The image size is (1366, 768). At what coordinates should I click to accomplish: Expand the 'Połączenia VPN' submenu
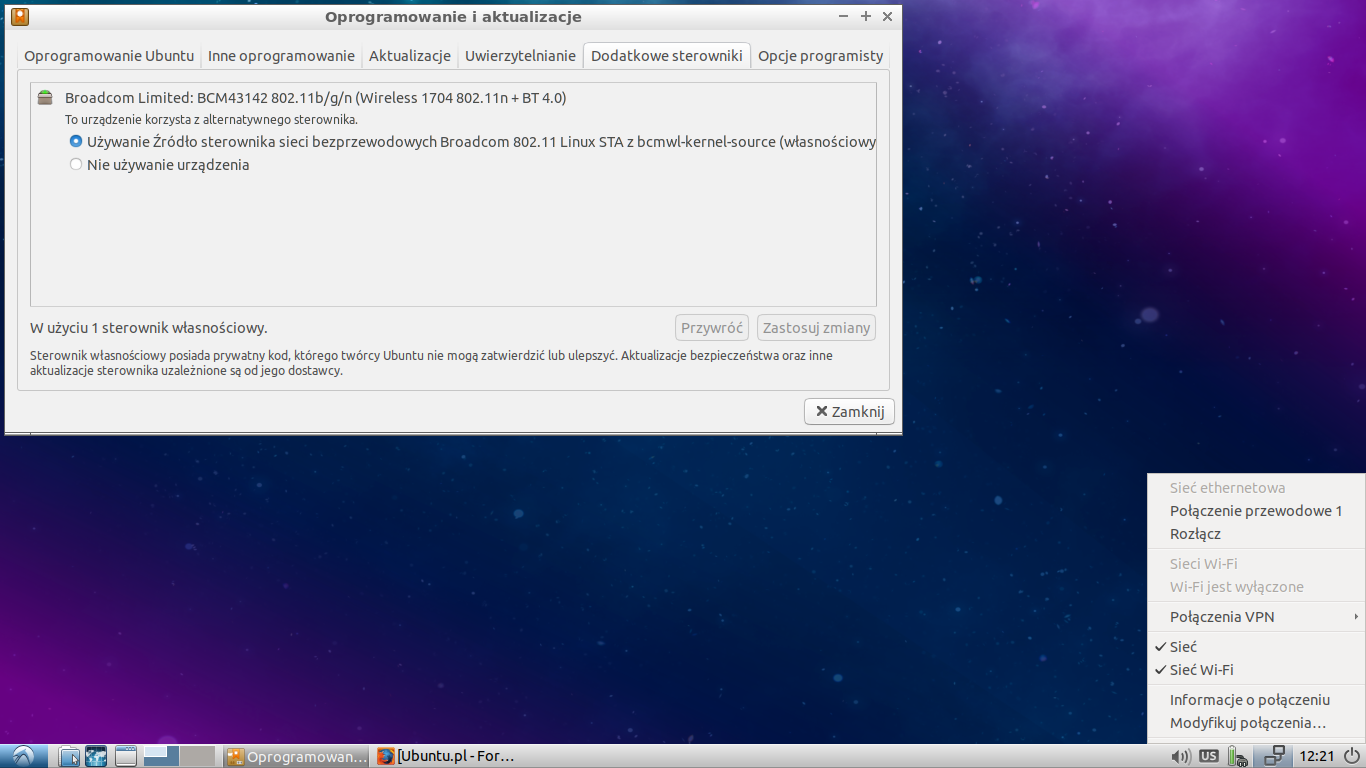(1256, 617)
